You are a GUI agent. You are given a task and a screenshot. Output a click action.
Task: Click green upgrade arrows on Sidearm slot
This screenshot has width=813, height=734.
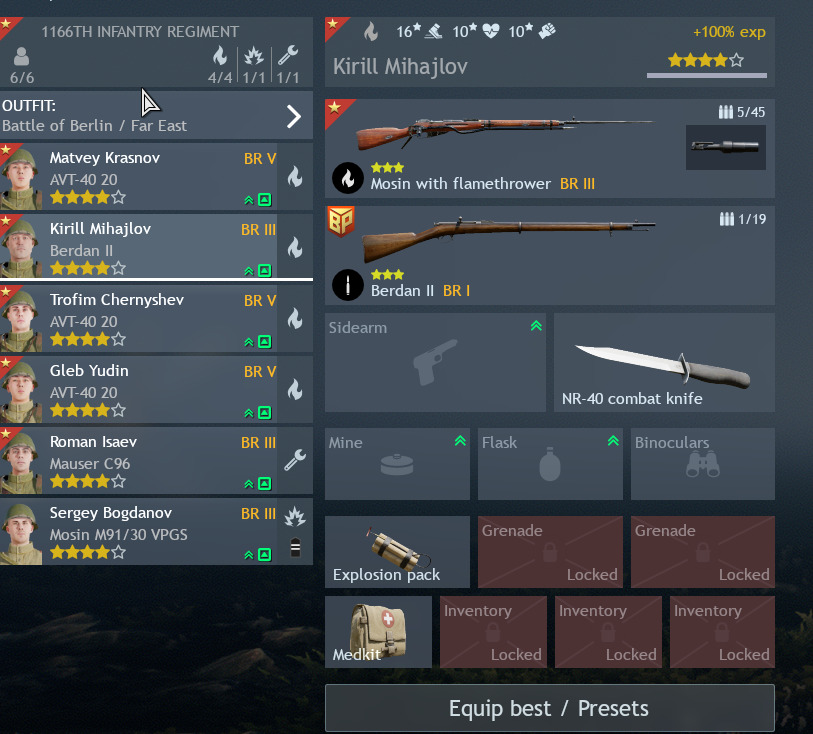536,326
